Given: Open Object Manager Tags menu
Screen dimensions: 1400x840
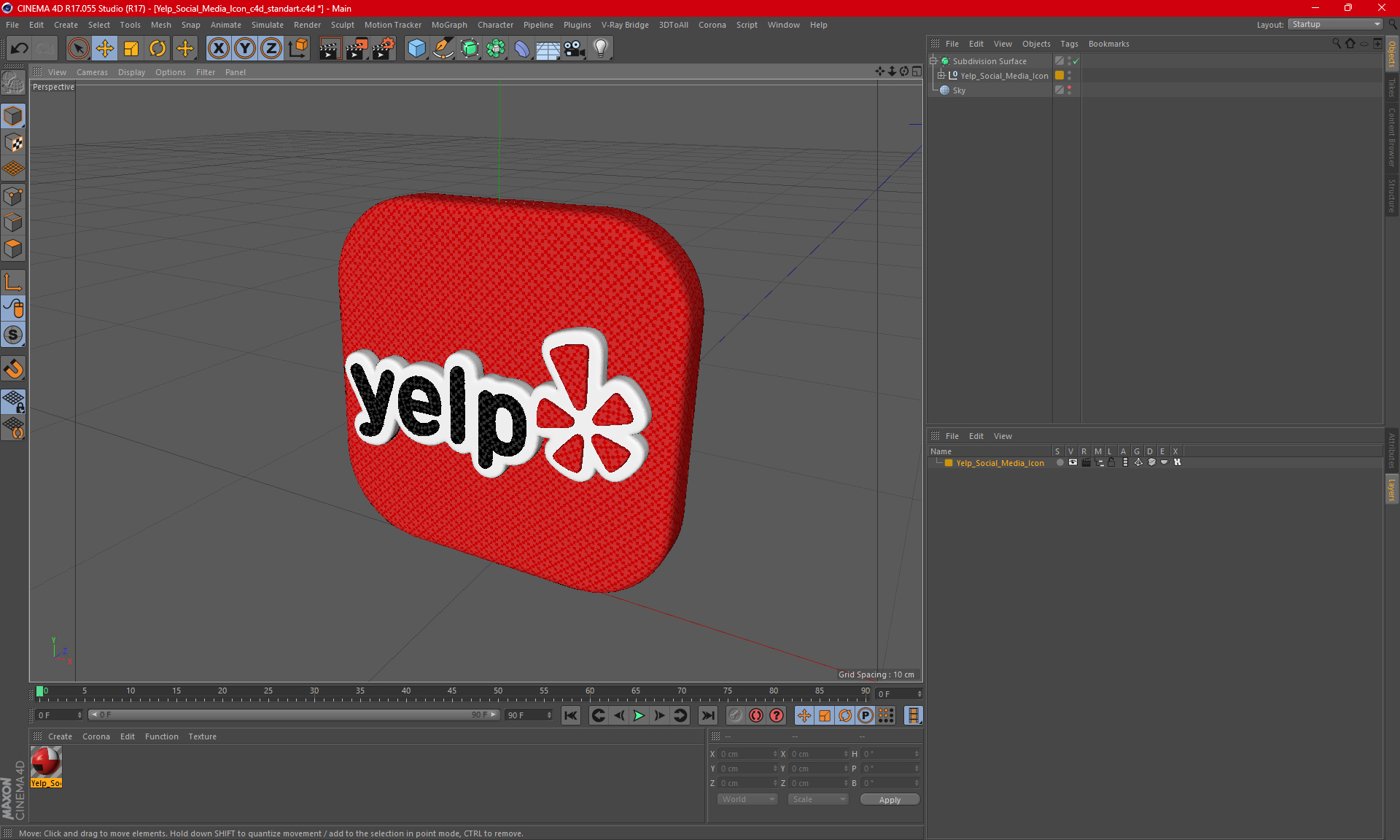Looking at the screenshot, I should coord(1069,44).
